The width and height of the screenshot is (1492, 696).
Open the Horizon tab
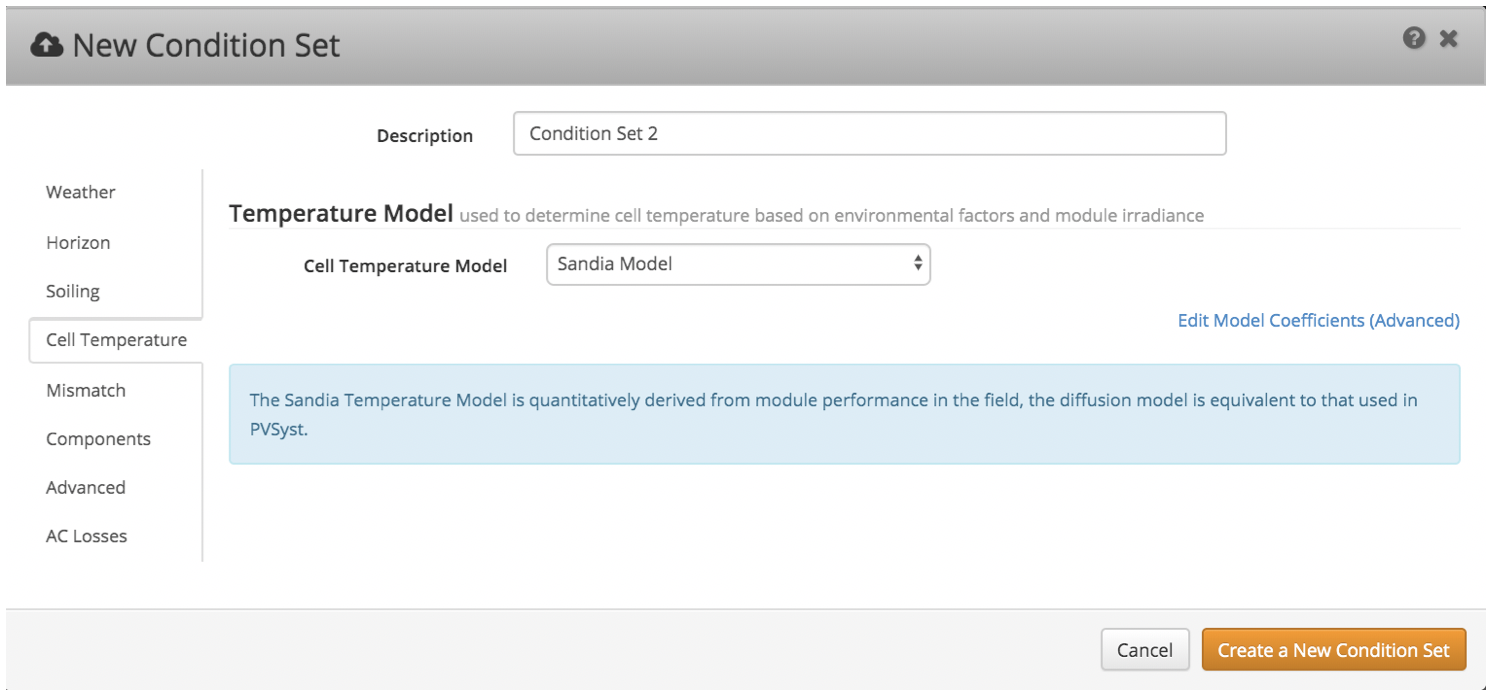point(78,243)
